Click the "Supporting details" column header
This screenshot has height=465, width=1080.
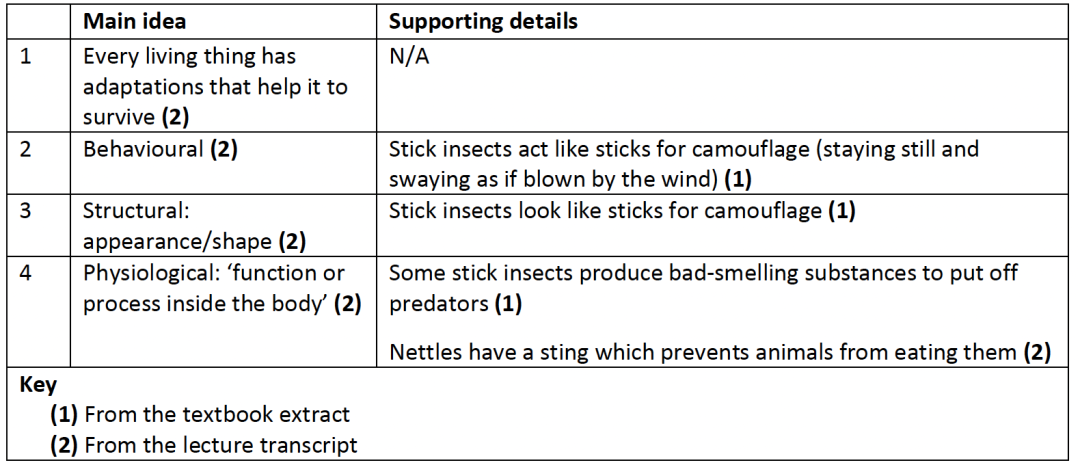tap(482, 22)
